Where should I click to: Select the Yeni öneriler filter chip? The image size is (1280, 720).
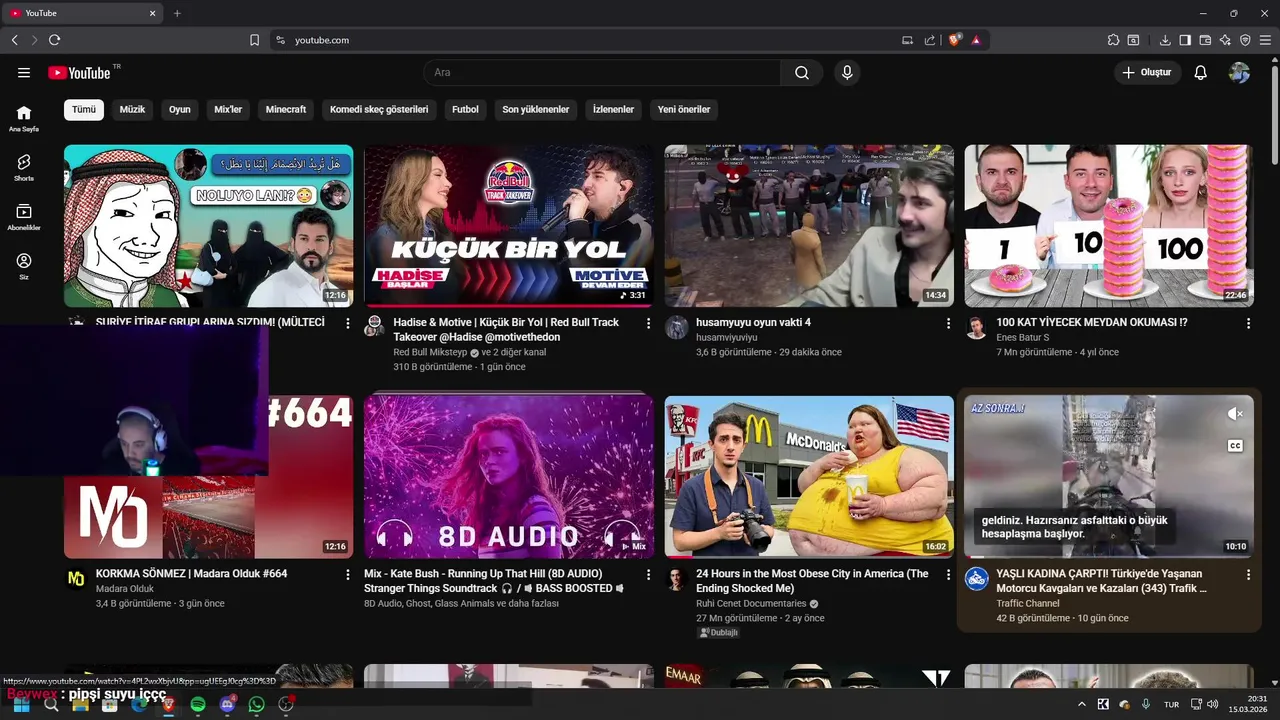[684, 109]
